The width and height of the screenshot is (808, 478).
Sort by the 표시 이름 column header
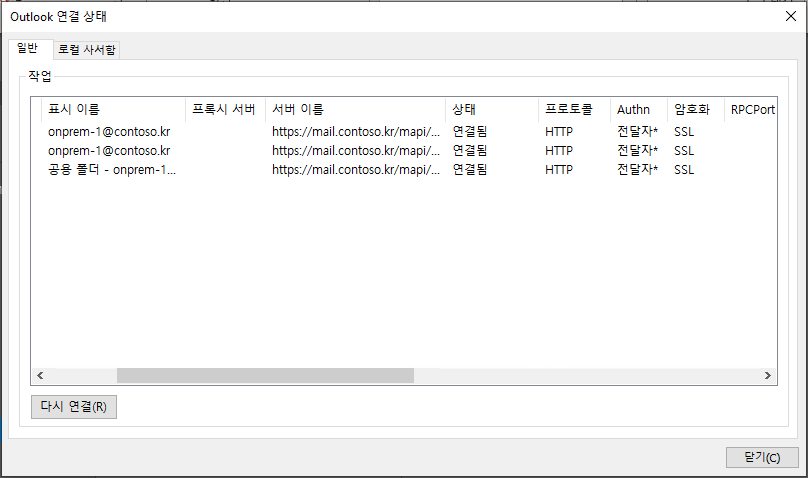(113, 109)
